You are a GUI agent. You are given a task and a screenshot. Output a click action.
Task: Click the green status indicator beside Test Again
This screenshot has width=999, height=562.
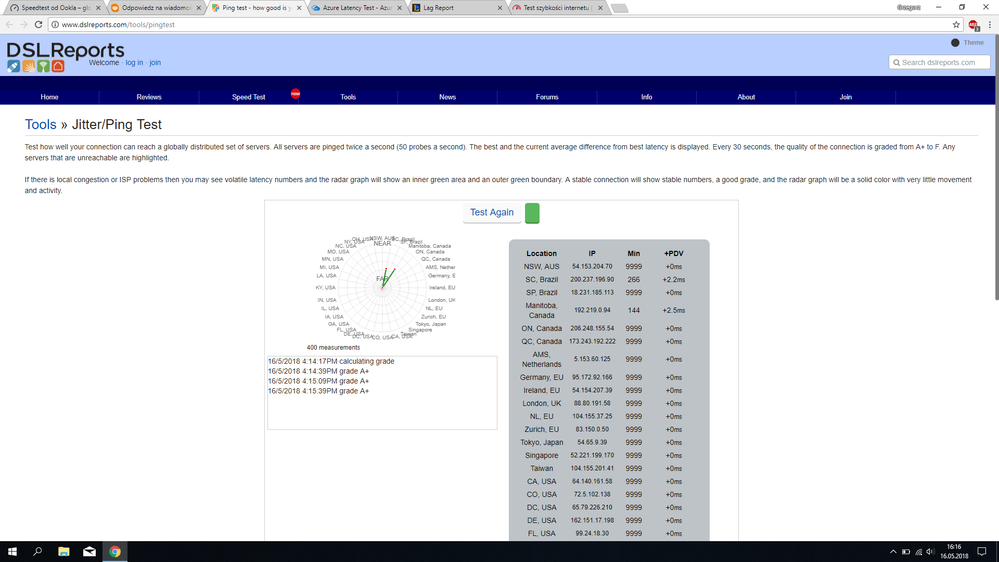(532, 213)
